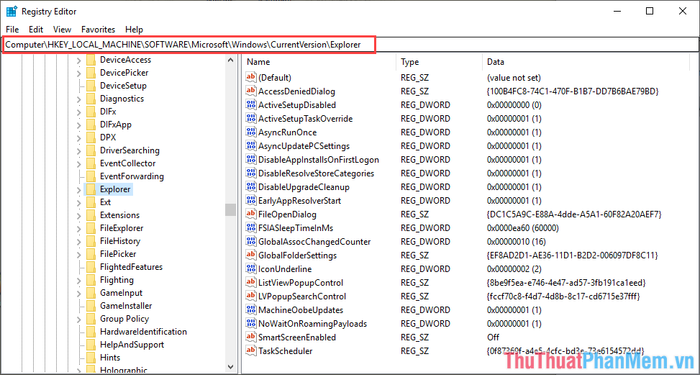The image size is (700, 375).
Task: Click the EarlyAppResolverStart DWORD icon
Action: tap(251, 200)
